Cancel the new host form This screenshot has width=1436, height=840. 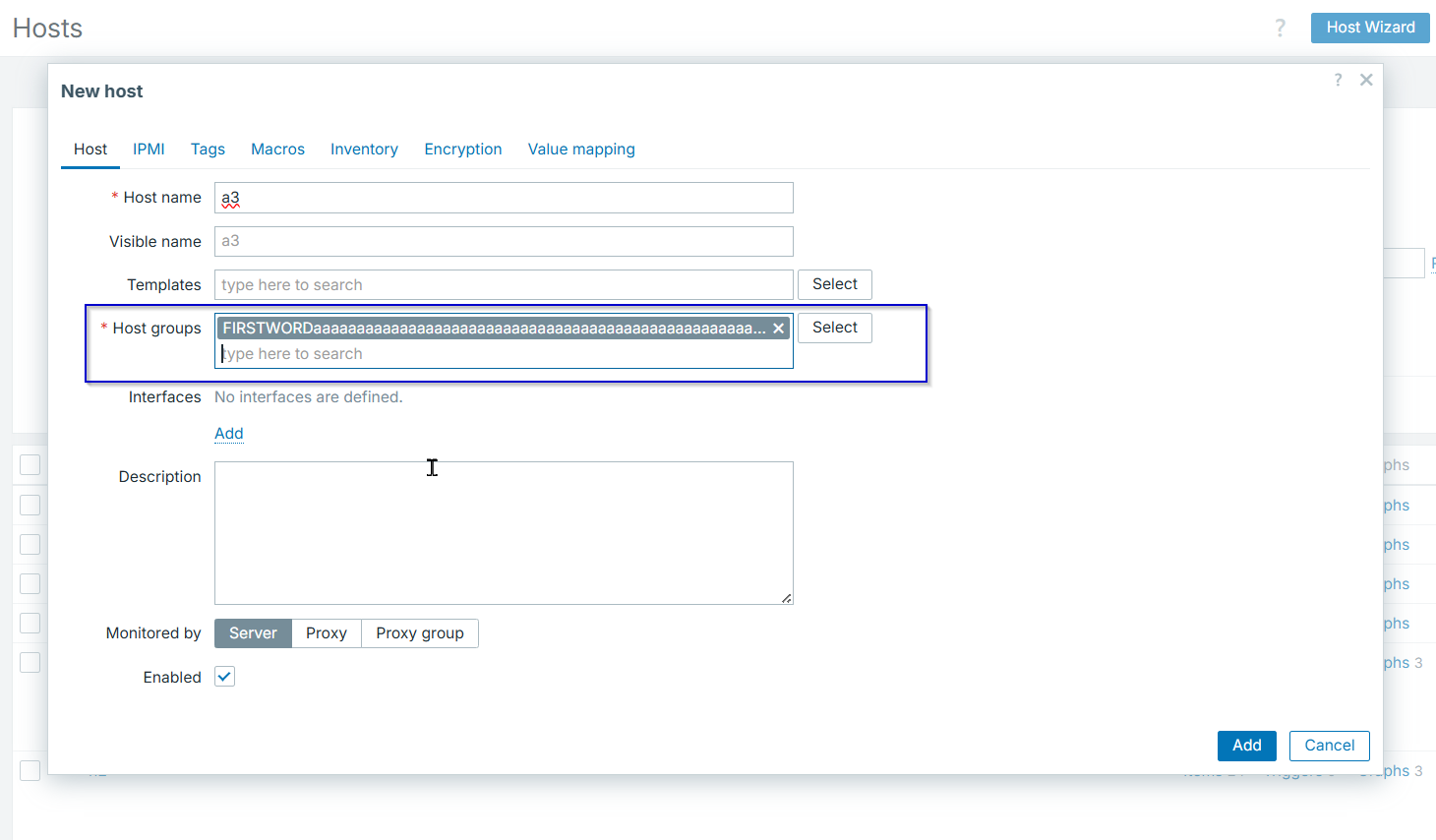click(1329, 746)
